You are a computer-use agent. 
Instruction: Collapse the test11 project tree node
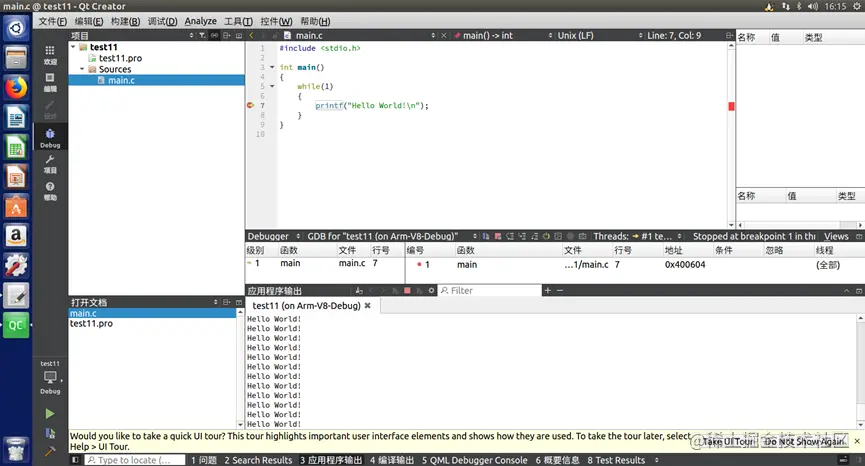tap(73, 47)
